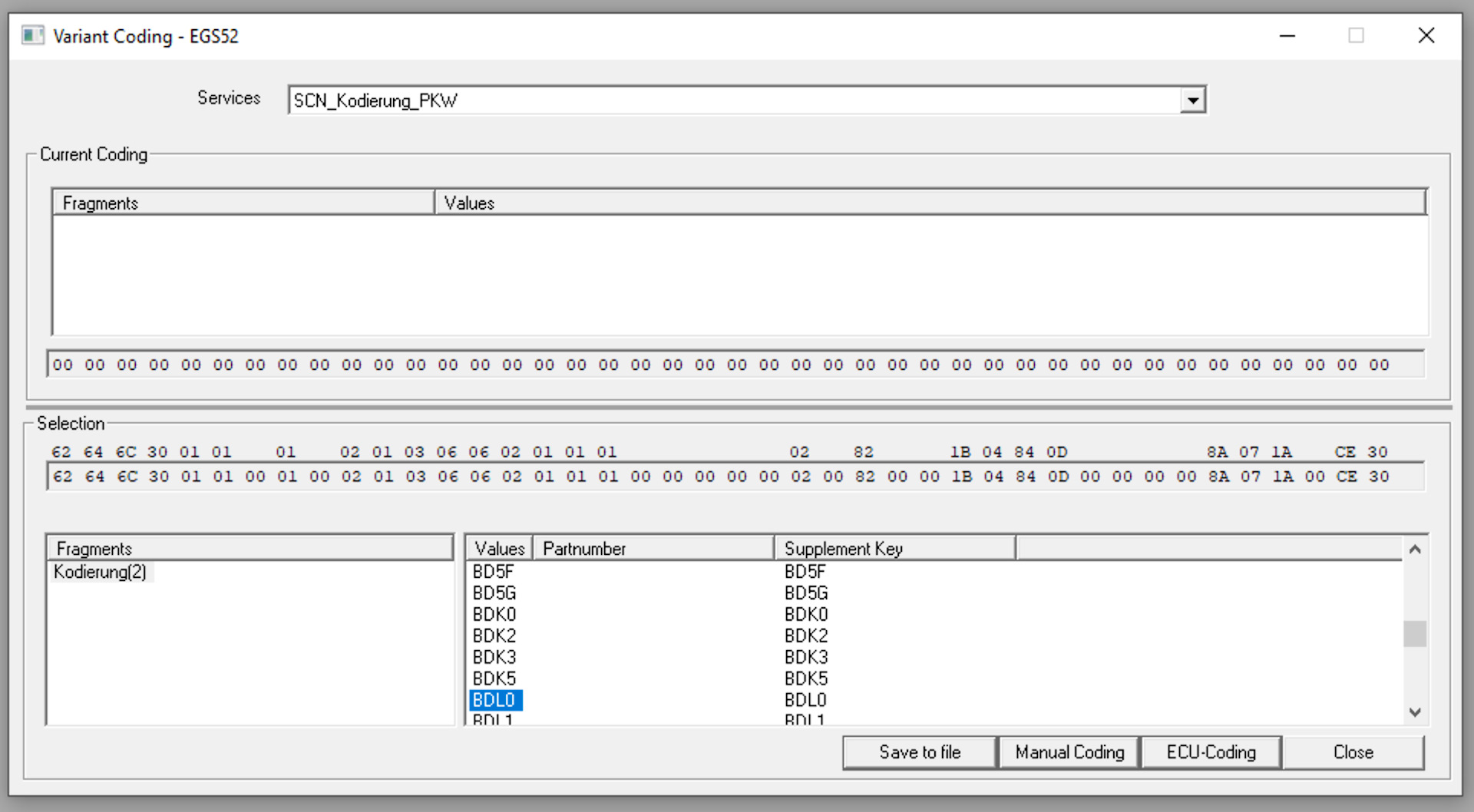Select highlighted value BDL0
The image size is (1474, 812).
(495, 700)
